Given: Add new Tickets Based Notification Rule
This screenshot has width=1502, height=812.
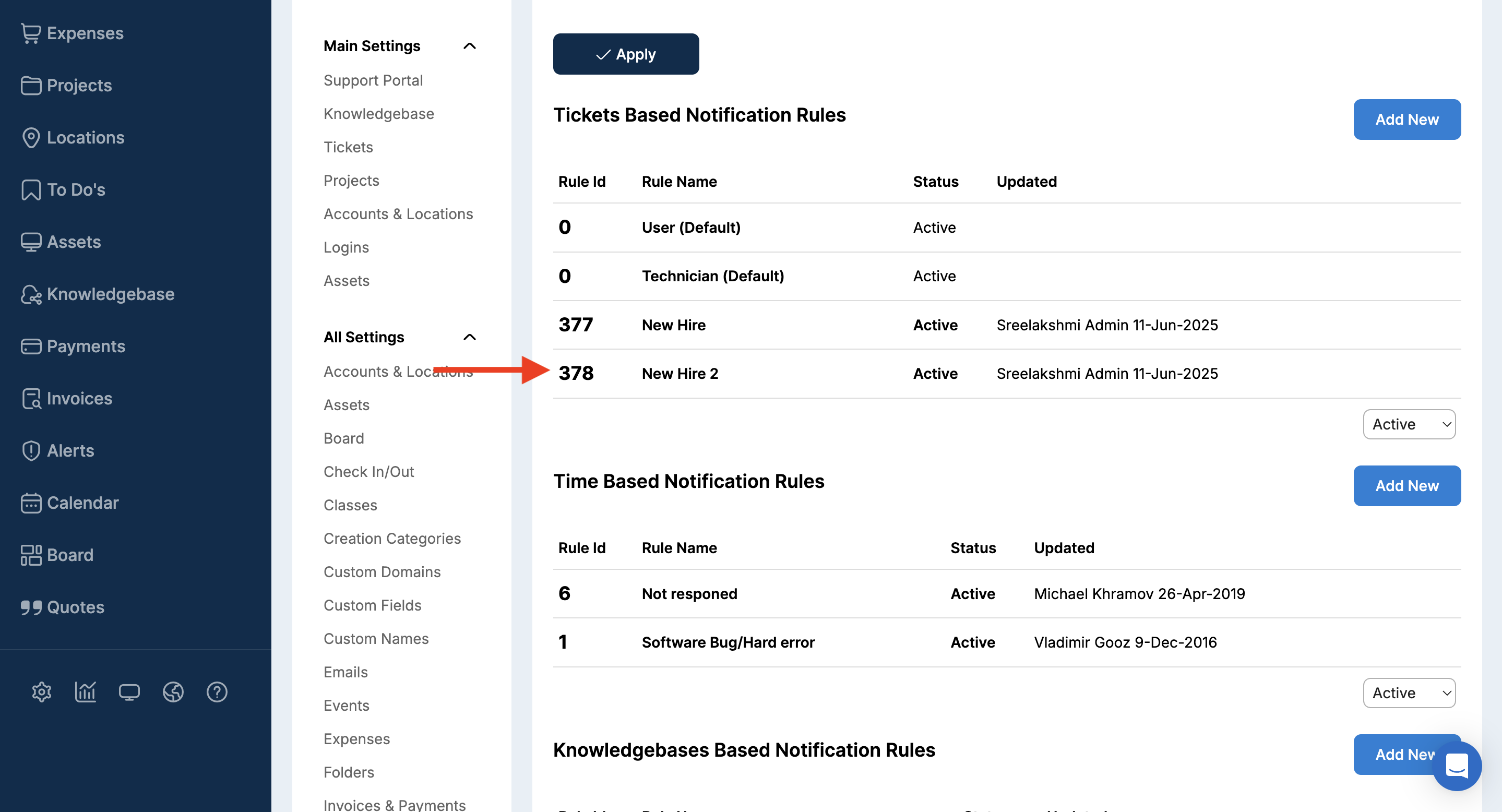Looking at the screenshot, I should 1406,120.
